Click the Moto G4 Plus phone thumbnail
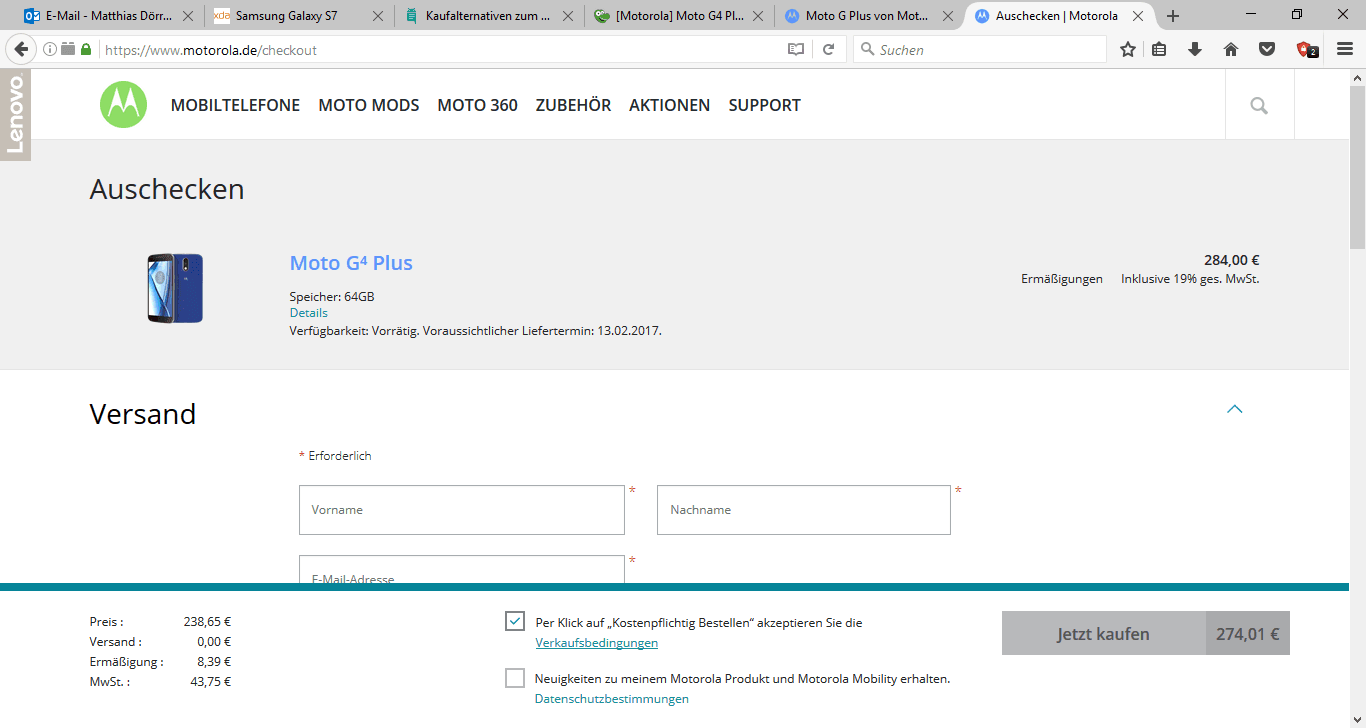 point(175,288)
